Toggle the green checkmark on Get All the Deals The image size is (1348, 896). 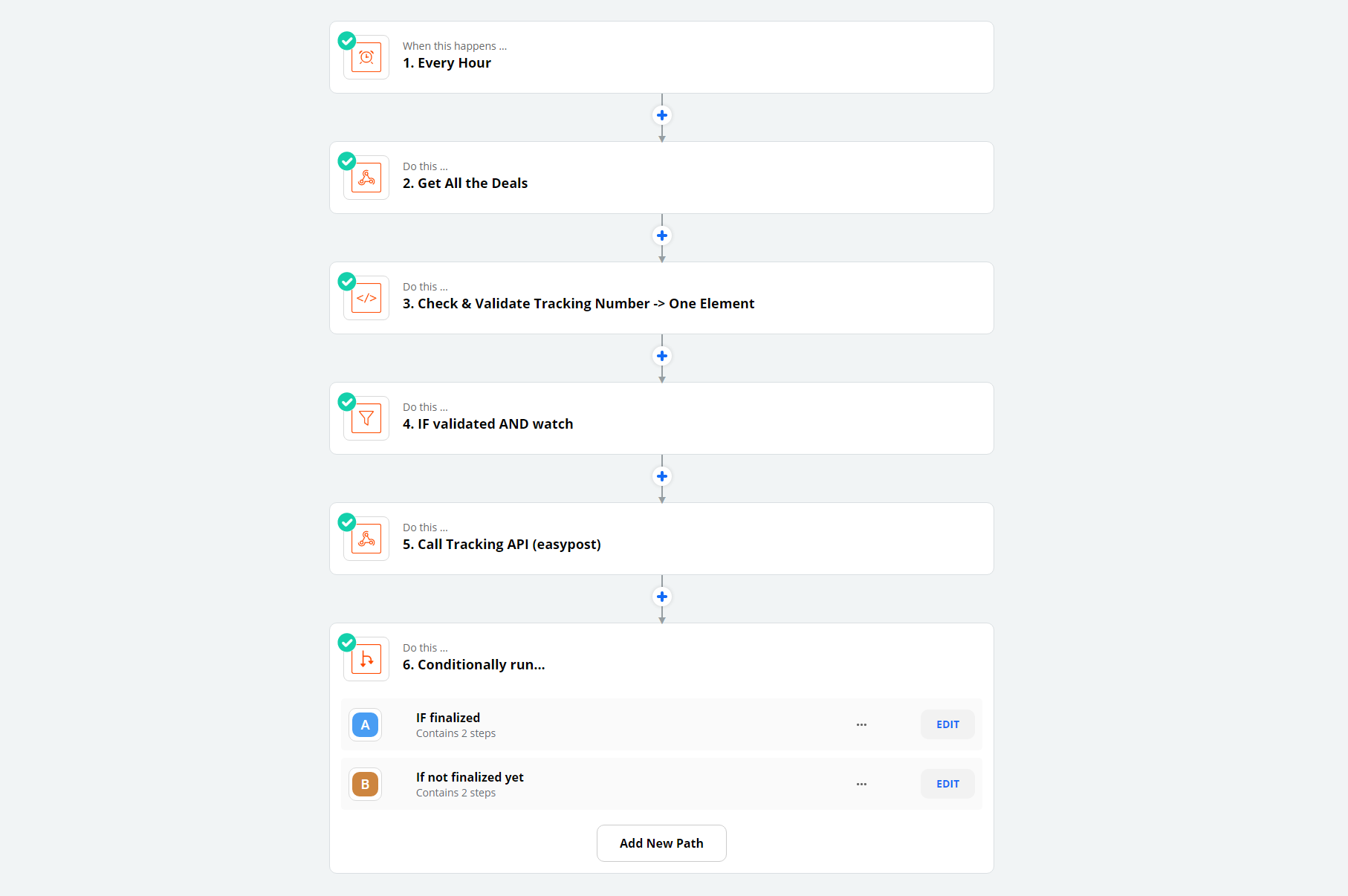click(x=346, y=161)
